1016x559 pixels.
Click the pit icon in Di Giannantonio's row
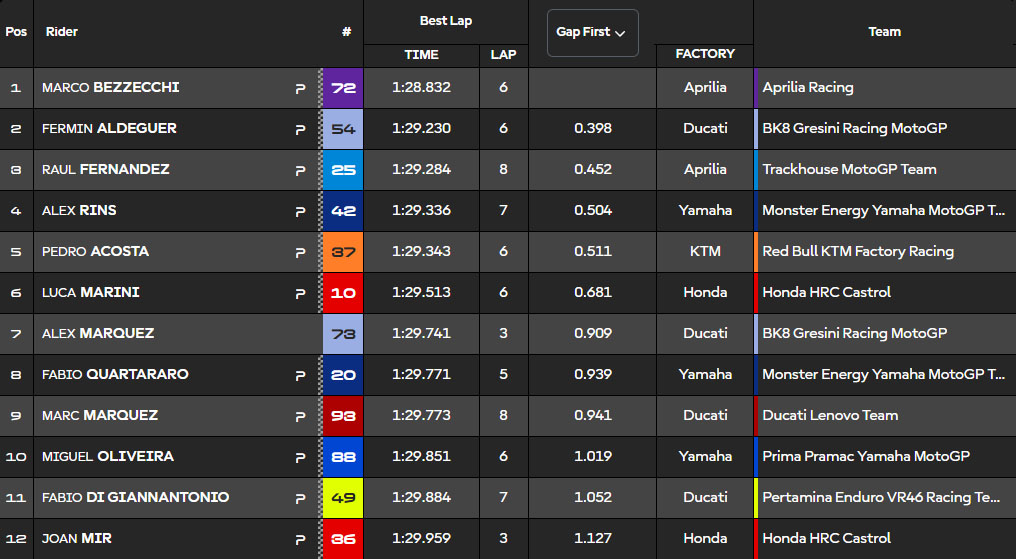pyautogui.click(x=300, y=498)
